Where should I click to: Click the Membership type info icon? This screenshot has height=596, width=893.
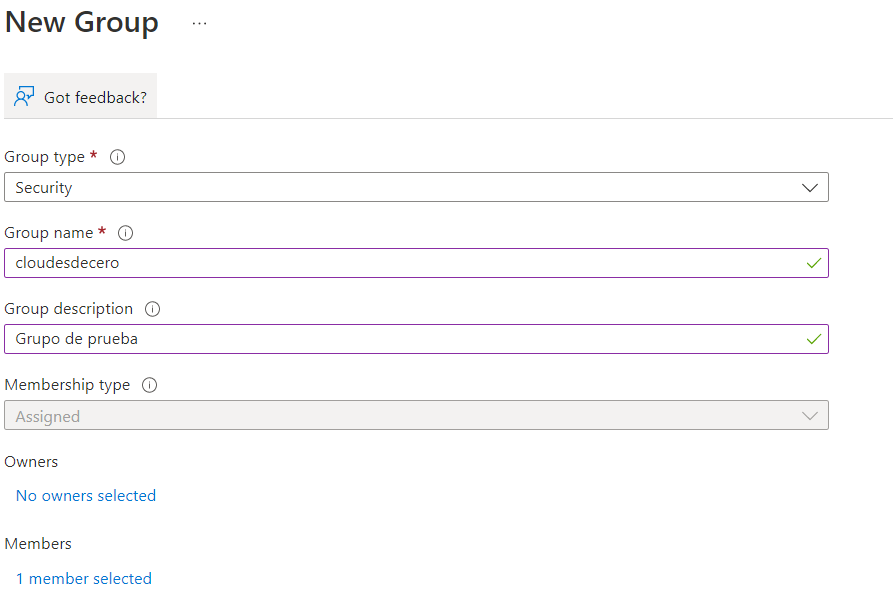(150, 385)
